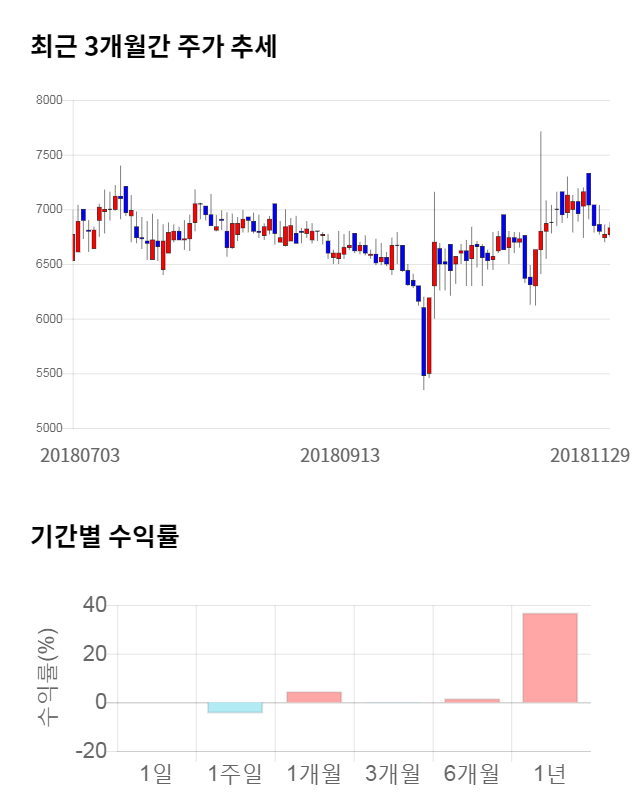Click the 3개월 period axis label

click(x=392, y=773)
